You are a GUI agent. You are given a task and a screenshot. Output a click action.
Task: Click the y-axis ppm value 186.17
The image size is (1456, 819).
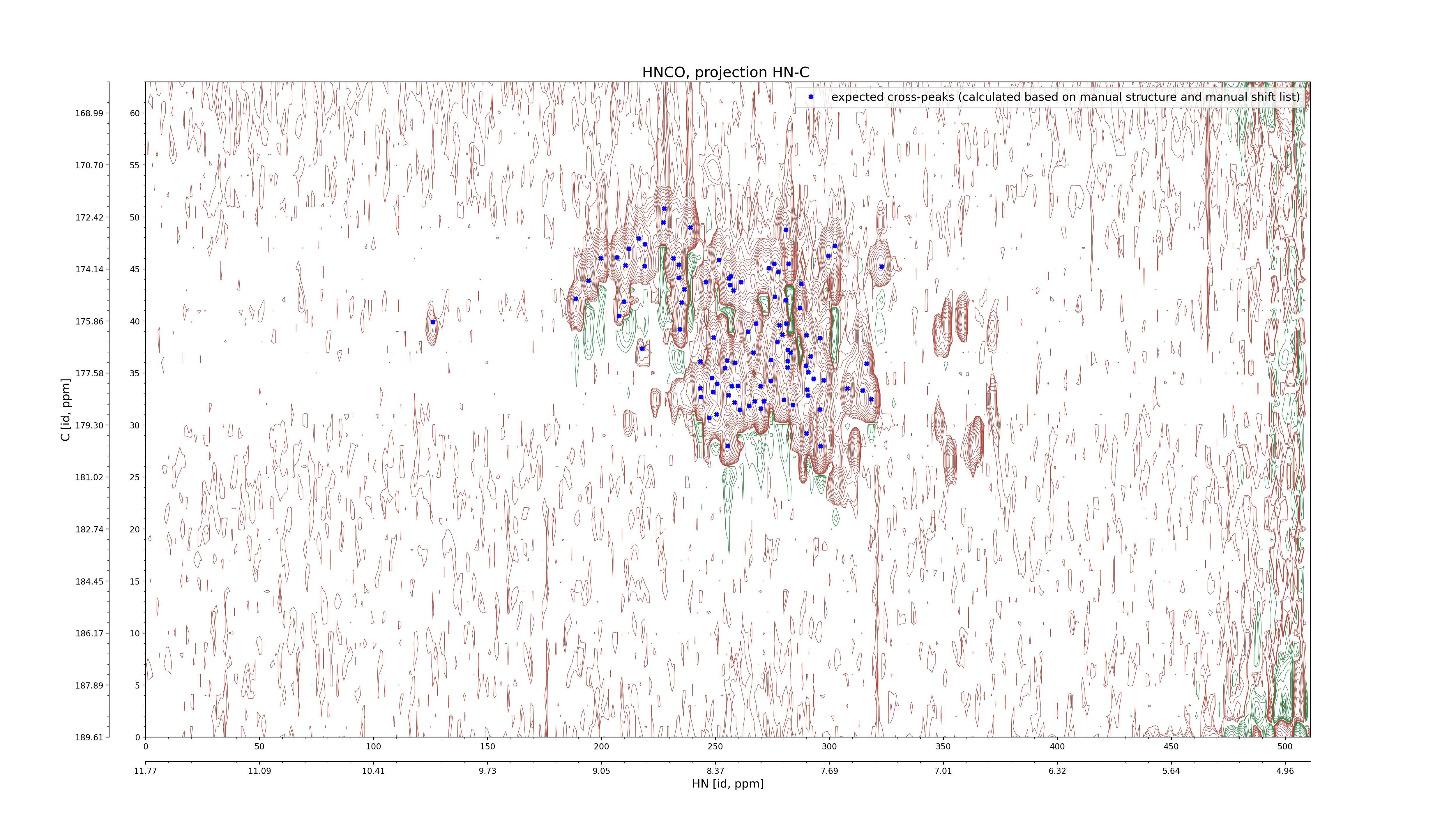(x=89, y=633)
